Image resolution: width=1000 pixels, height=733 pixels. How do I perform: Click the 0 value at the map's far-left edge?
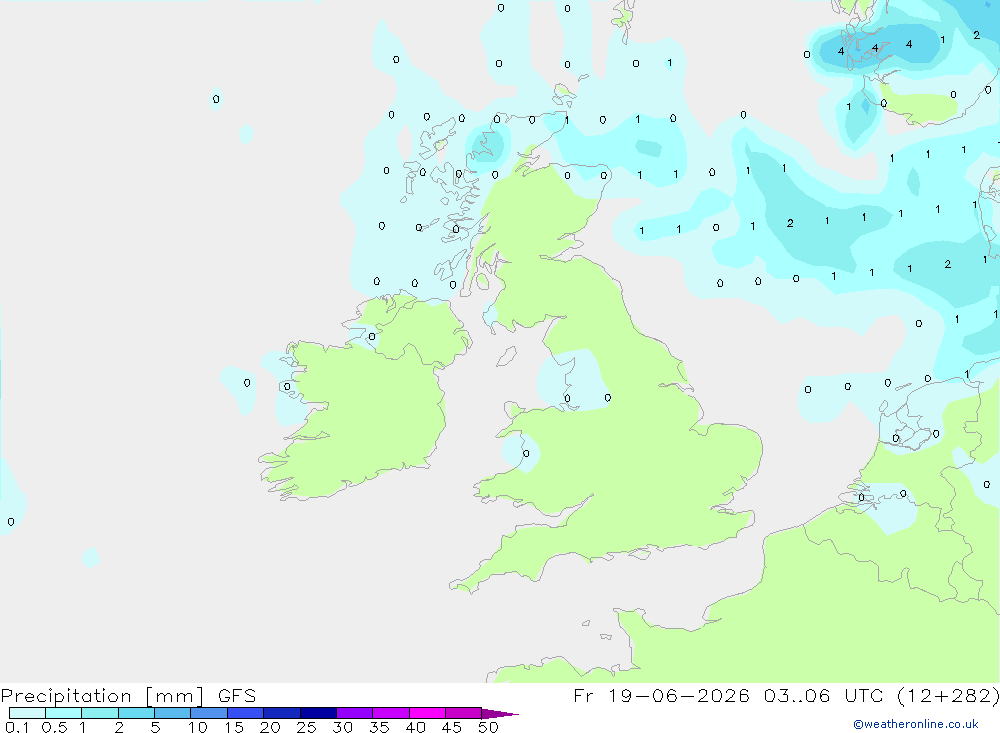tap(11, 522)
